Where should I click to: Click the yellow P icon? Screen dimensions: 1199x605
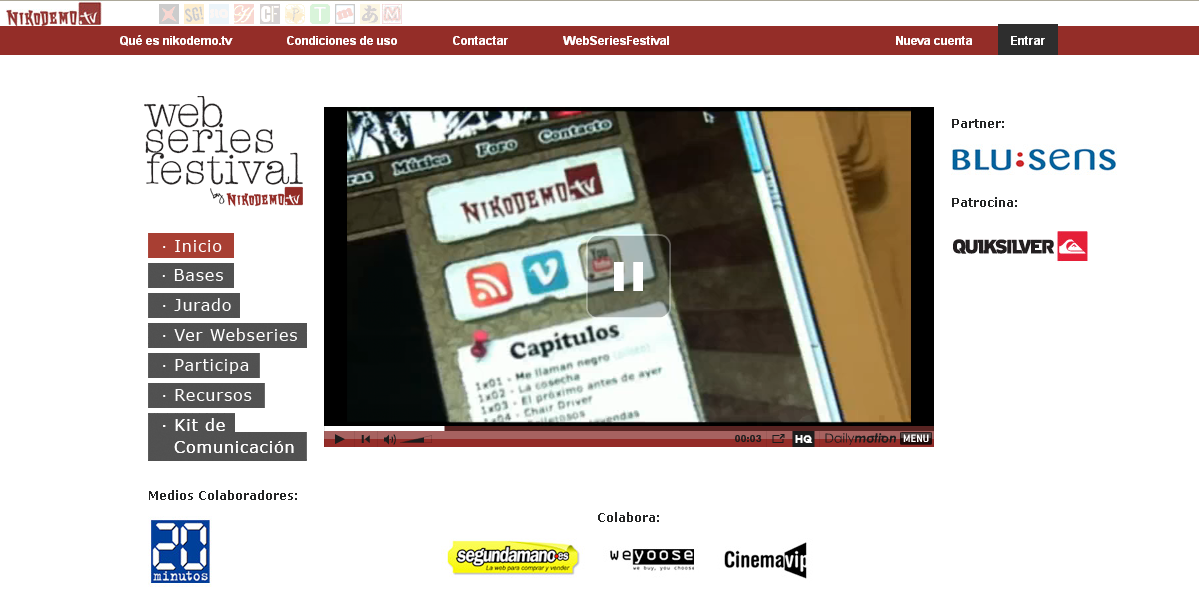(x=294, y=14)
